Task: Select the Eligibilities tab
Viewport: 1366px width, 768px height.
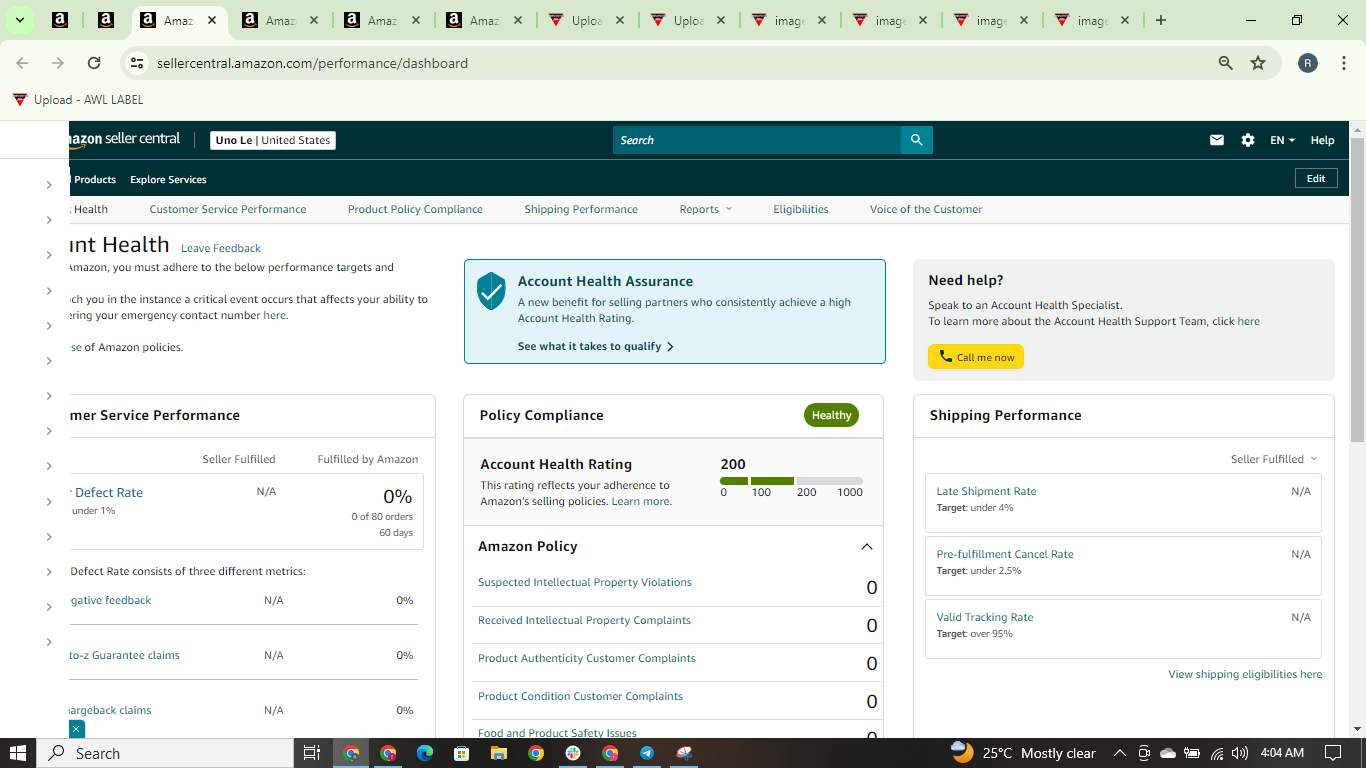Action: [x=801, y=209]
